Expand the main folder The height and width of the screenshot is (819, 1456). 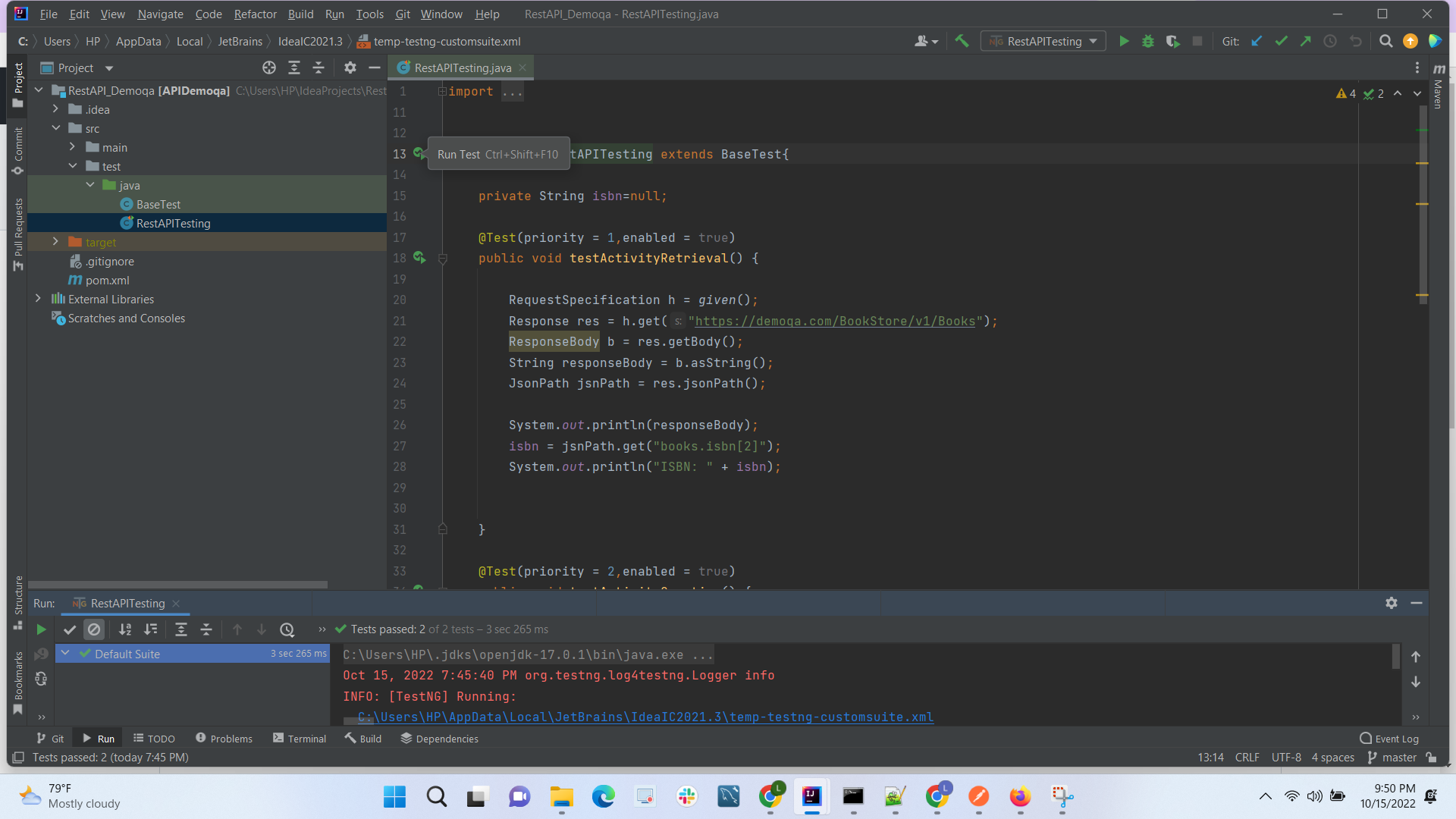[73, 148]
